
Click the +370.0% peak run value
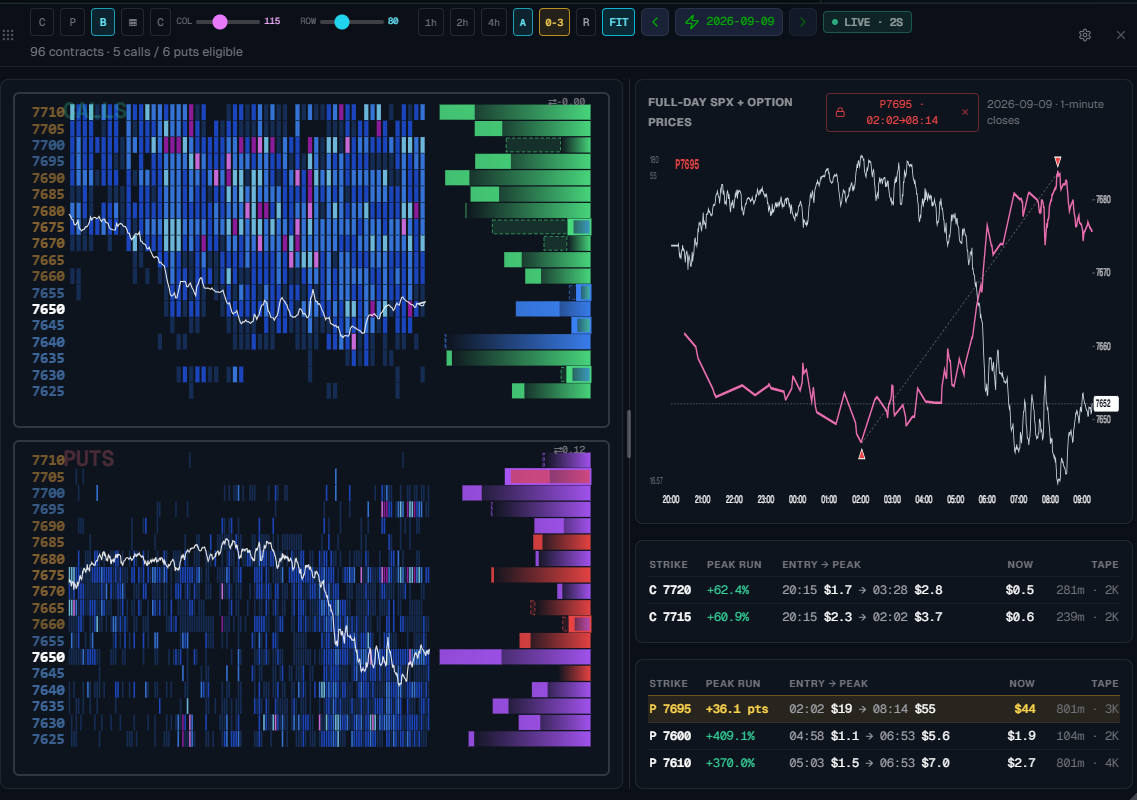tap(730, 762)
